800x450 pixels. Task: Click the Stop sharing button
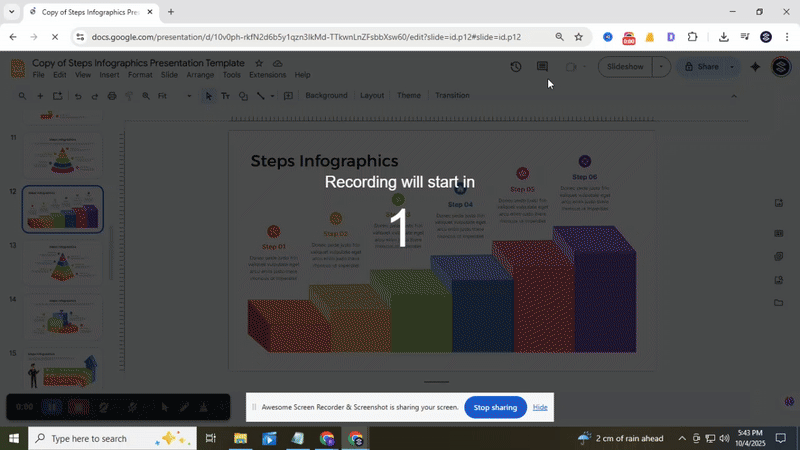click(x=495, y=407)
